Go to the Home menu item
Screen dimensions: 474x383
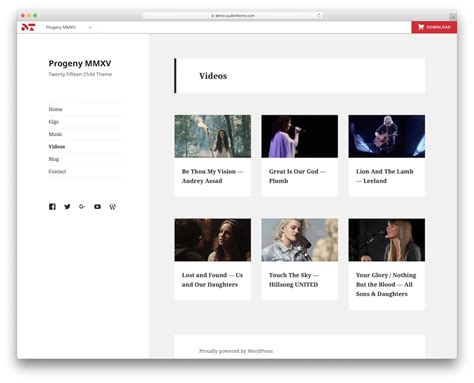55,109
